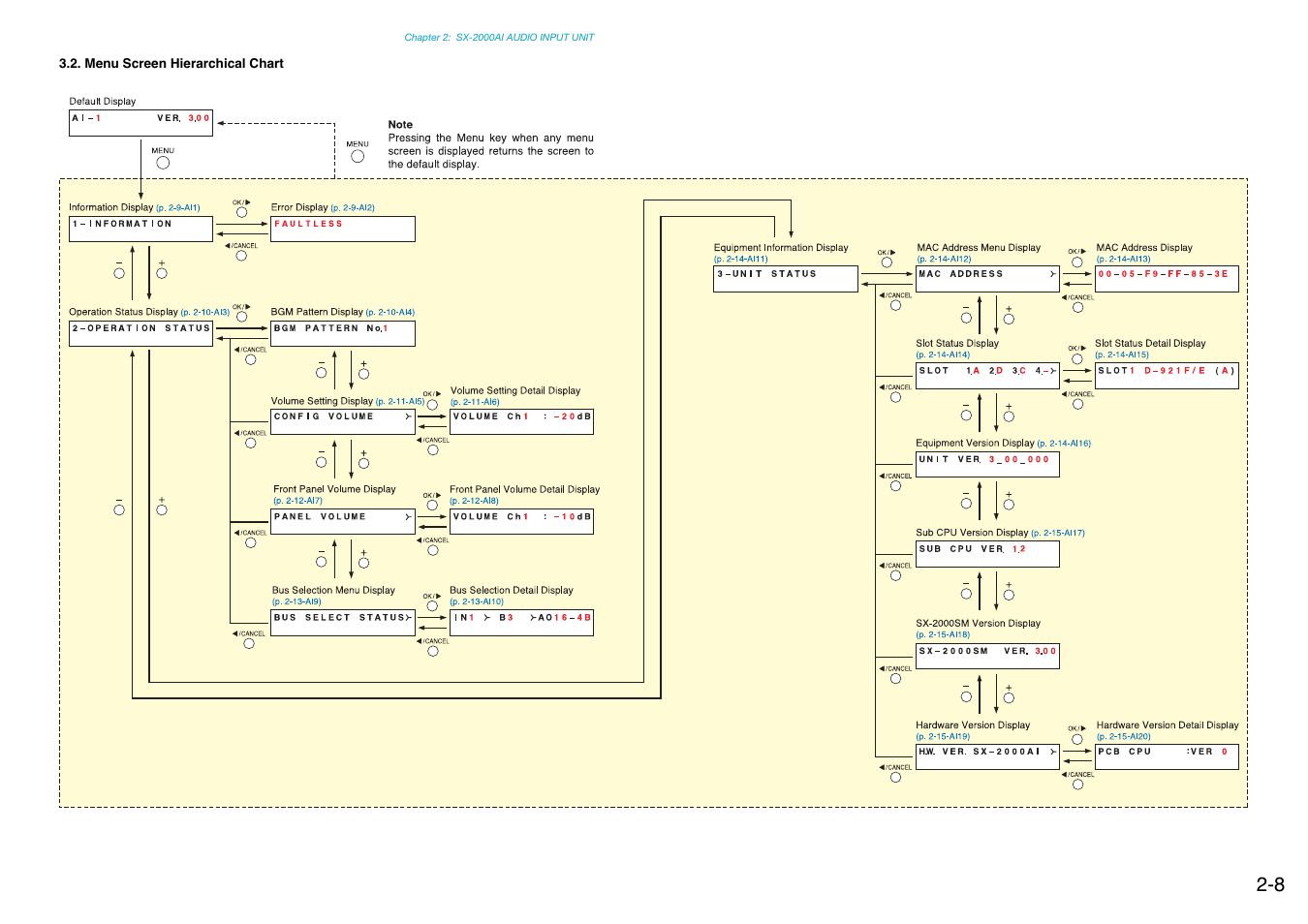Image resolution: width=1308 pixels, height=924 pixels.
Task: Click the 'BGM PATTERN No.1' display box
Action: [343, 333]
